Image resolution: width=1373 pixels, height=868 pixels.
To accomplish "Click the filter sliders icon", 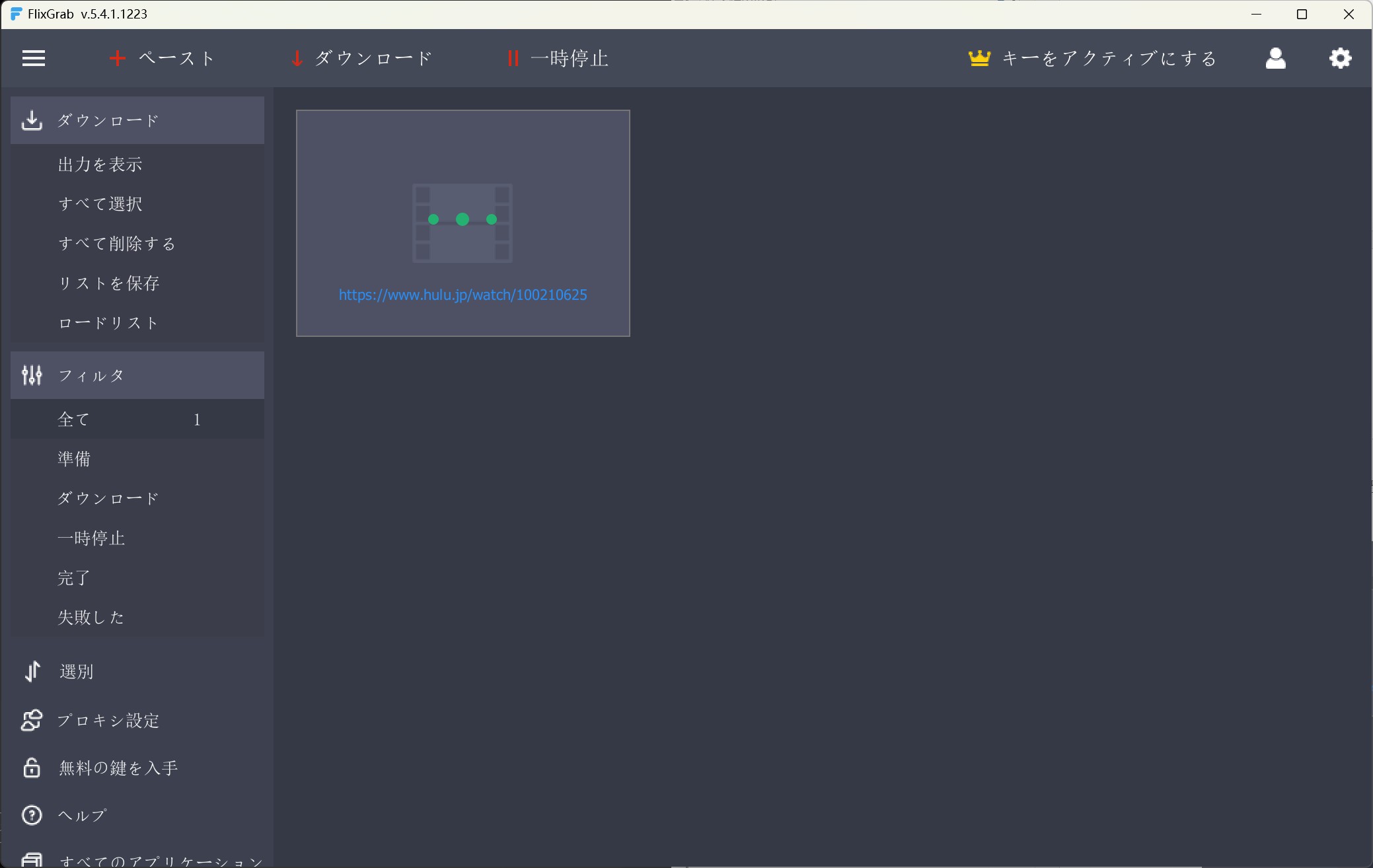I will pos(32,375).
